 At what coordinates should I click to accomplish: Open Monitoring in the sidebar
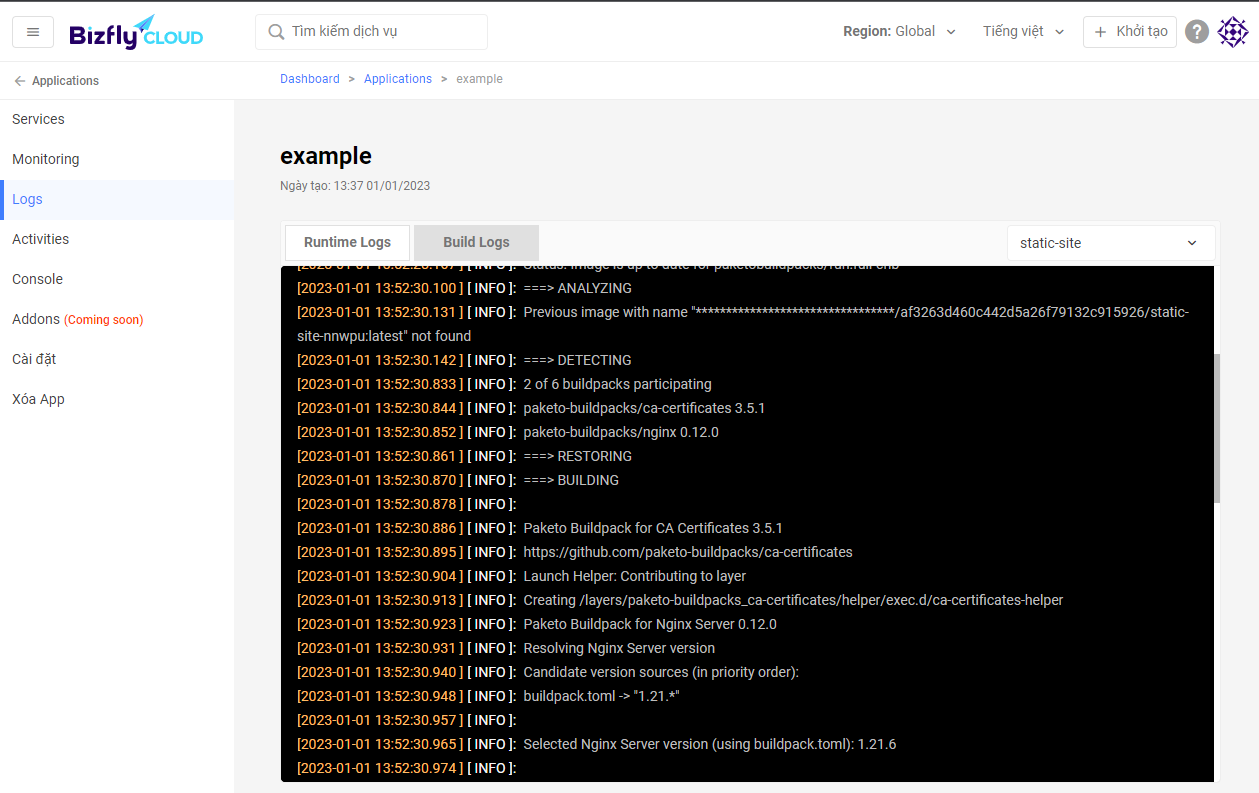click(46, 159)
